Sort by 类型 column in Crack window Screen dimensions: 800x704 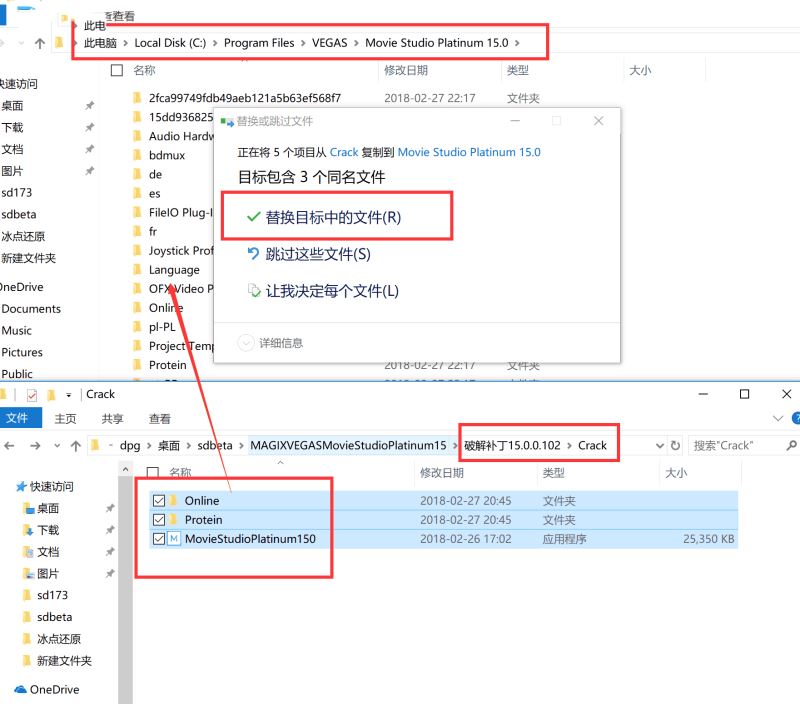click(x=554, y=473)
